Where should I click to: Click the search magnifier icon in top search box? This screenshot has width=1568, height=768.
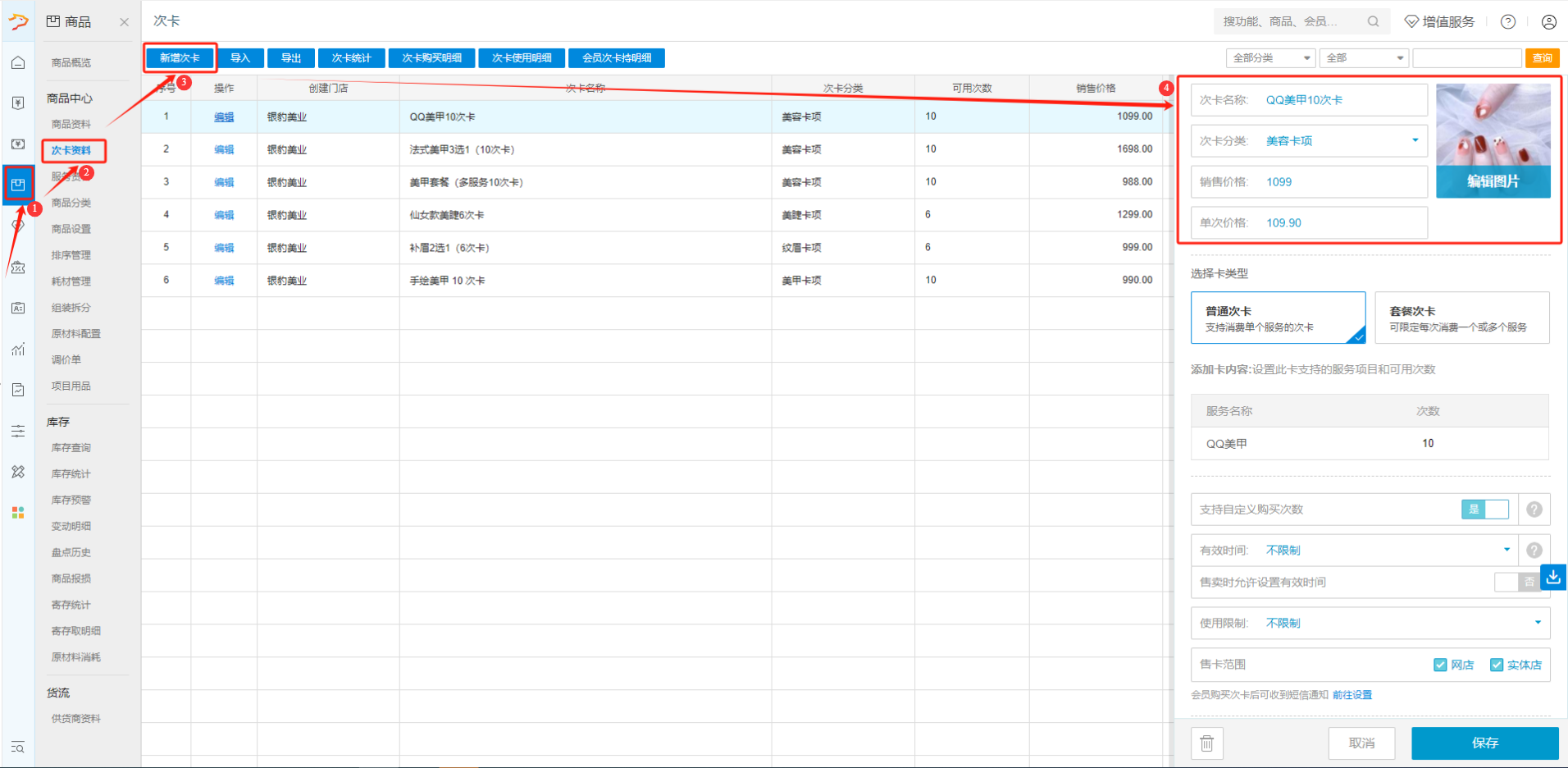click(1373, 22)
